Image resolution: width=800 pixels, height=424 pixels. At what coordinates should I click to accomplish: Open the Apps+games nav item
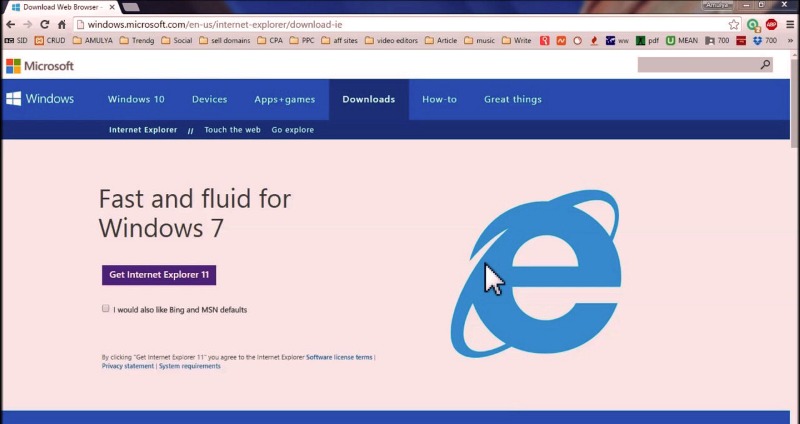click(x=285, y=99)
